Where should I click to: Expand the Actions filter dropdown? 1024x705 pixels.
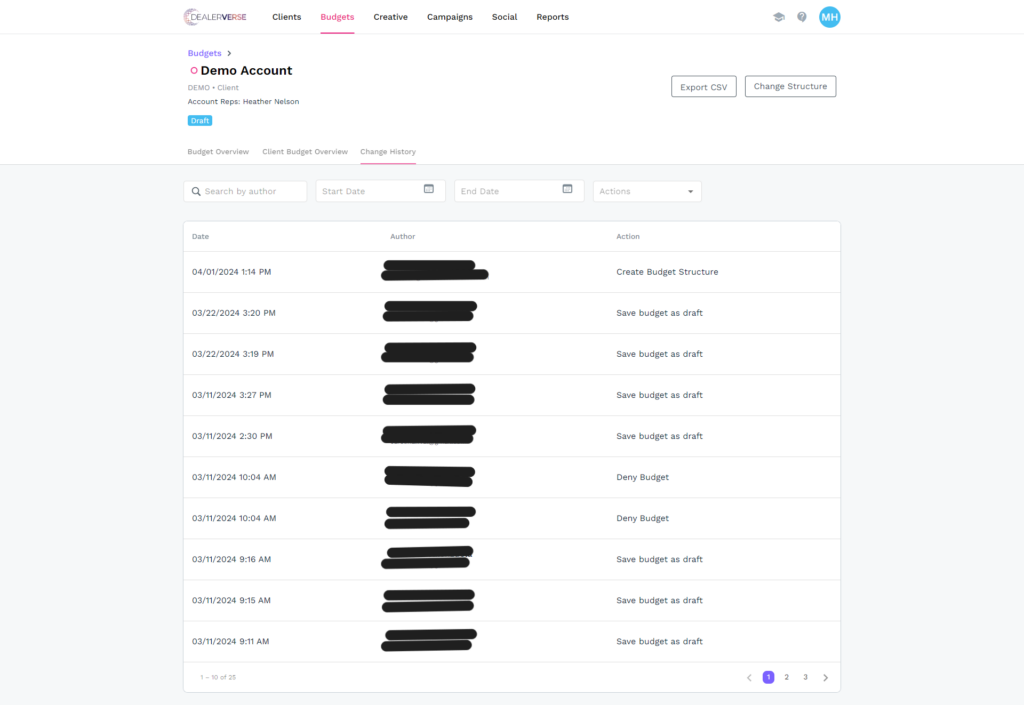[x=647, y=191]
